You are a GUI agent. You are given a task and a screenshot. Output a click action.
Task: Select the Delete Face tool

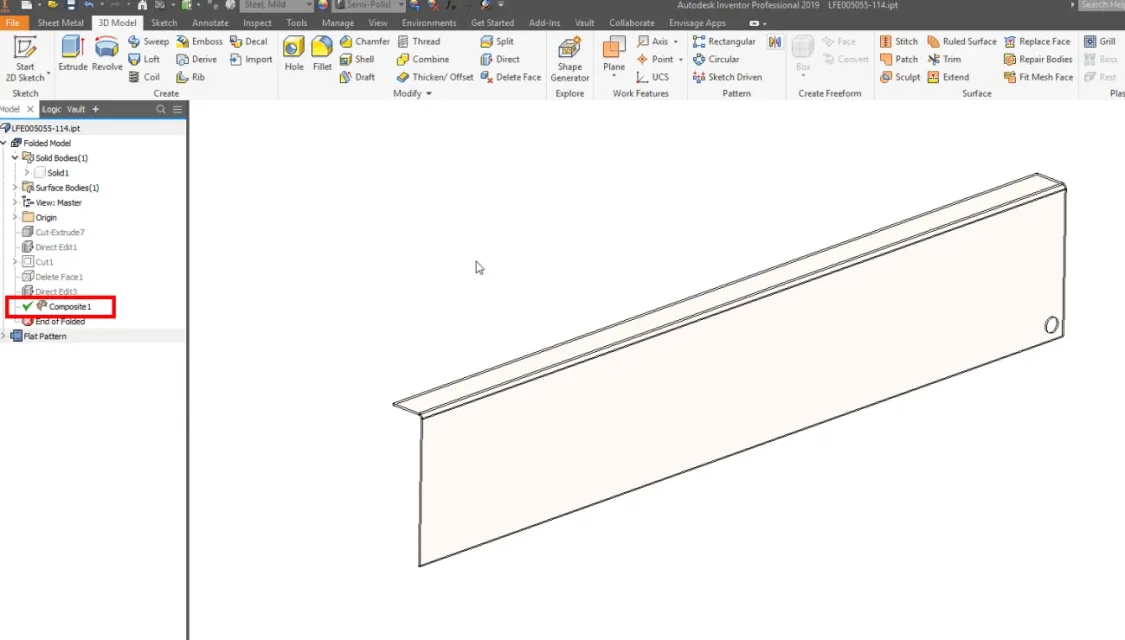(511, 77)
